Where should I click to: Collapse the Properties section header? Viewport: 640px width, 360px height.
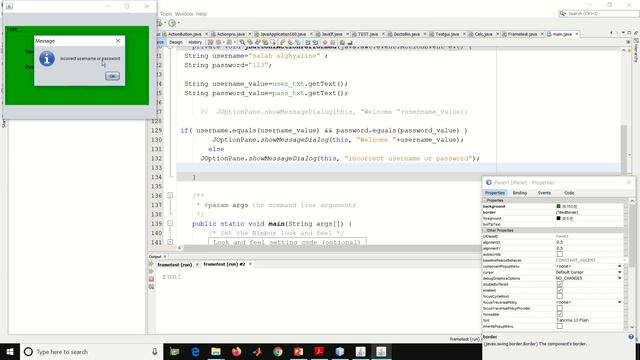click(484, 200)
